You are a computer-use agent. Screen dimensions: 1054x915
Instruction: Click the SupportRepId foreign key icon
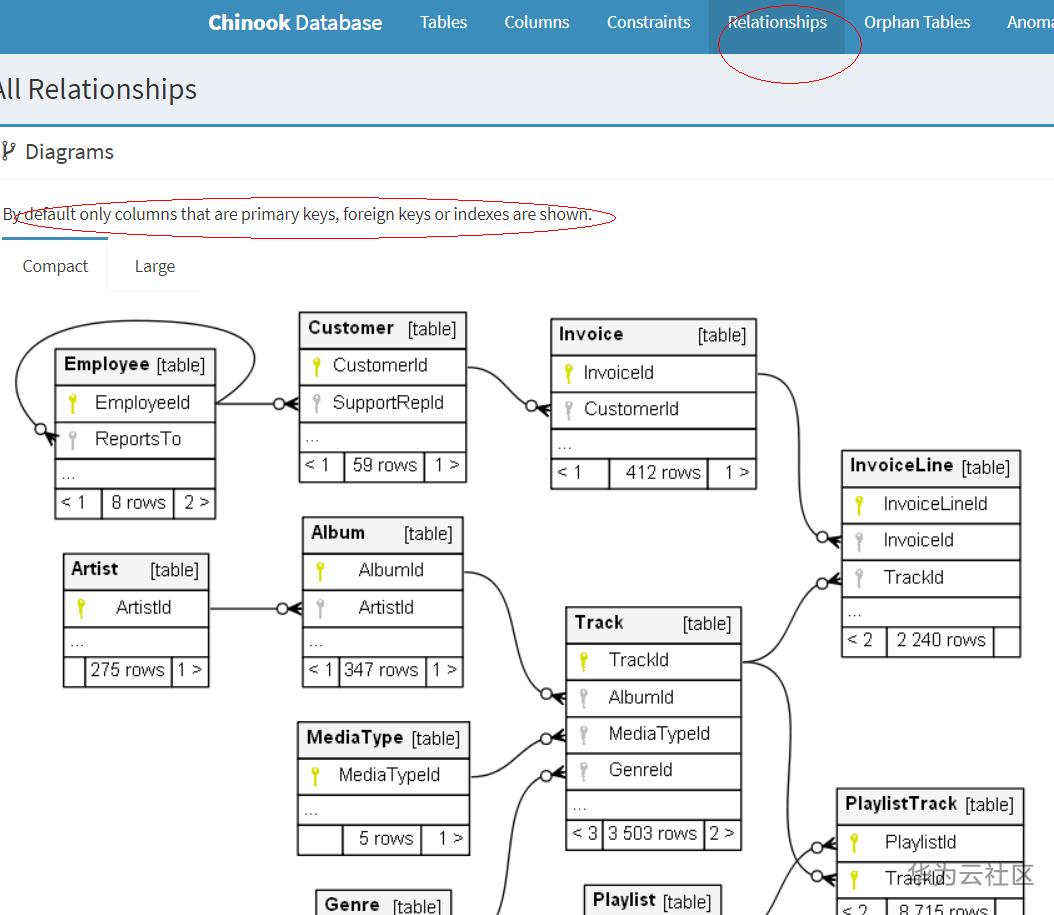[x=316, y=403]
